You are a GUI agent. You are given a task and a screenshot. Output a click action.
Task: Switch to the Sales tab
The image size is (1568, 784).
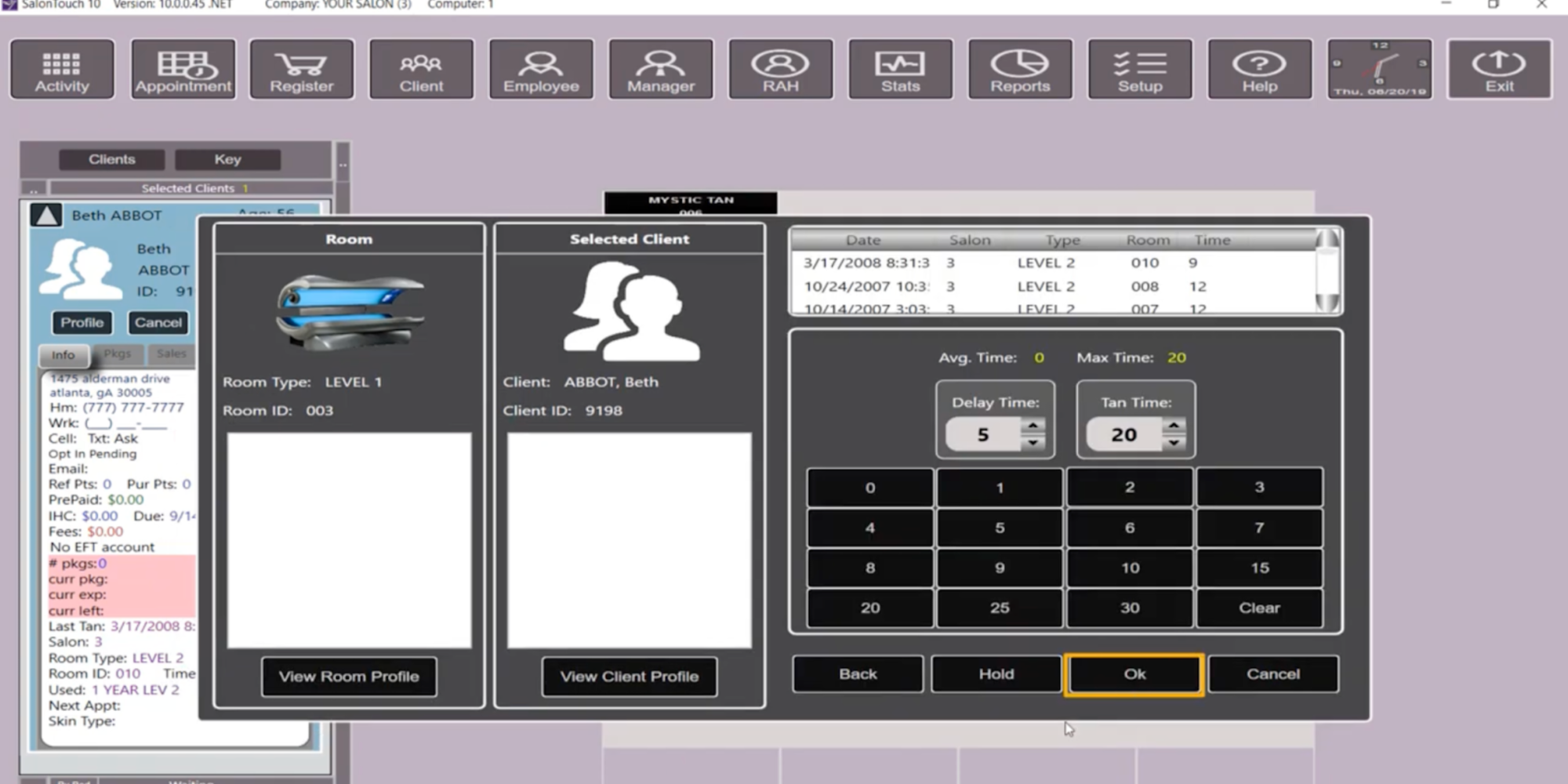click(x=171, y=354)
